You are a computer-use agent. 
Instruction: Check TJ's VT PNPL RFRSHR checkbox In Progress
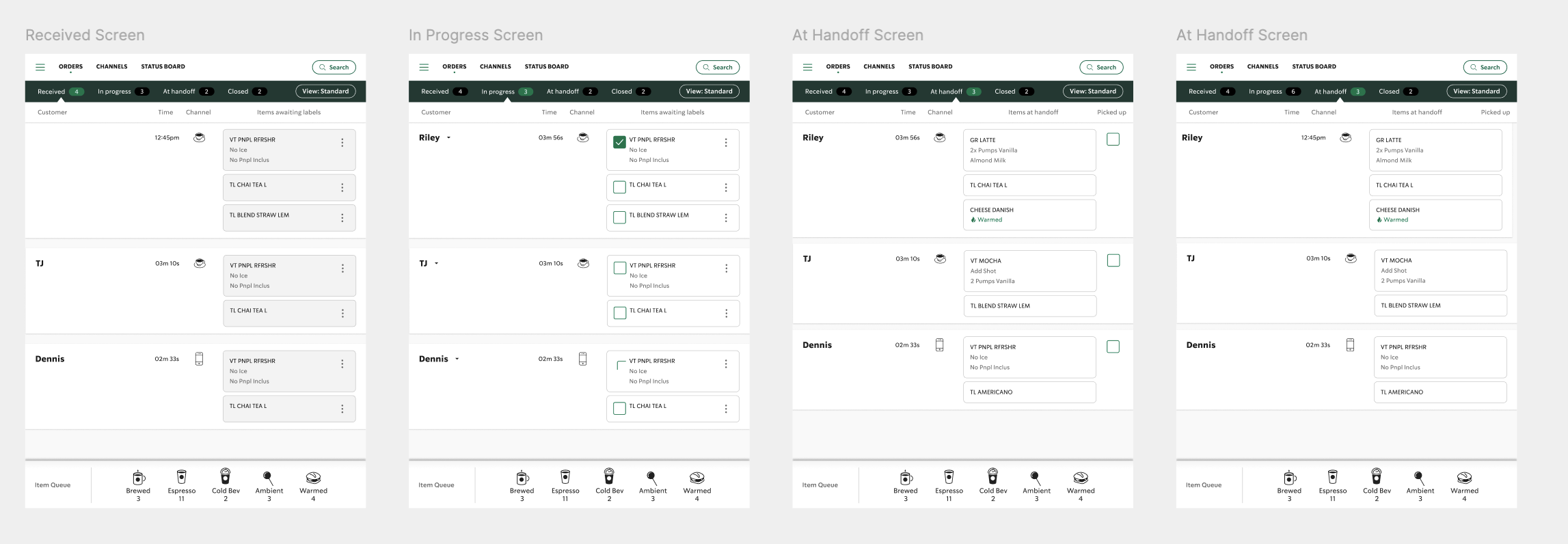pyautogui.click(x=620, y=268)
